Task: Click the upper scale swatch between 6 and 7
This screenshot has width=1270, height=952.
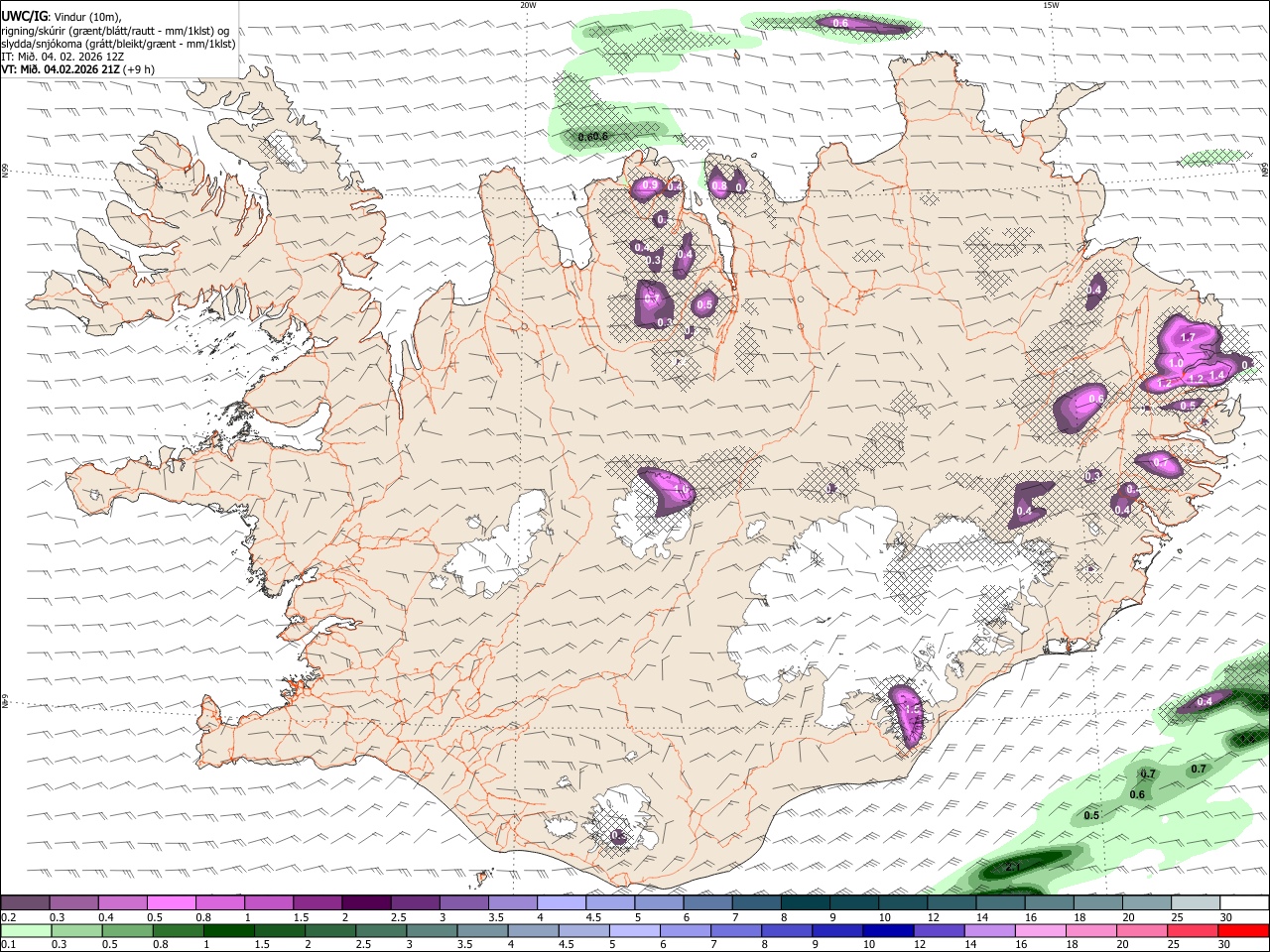Action: (x=707, y=903)
